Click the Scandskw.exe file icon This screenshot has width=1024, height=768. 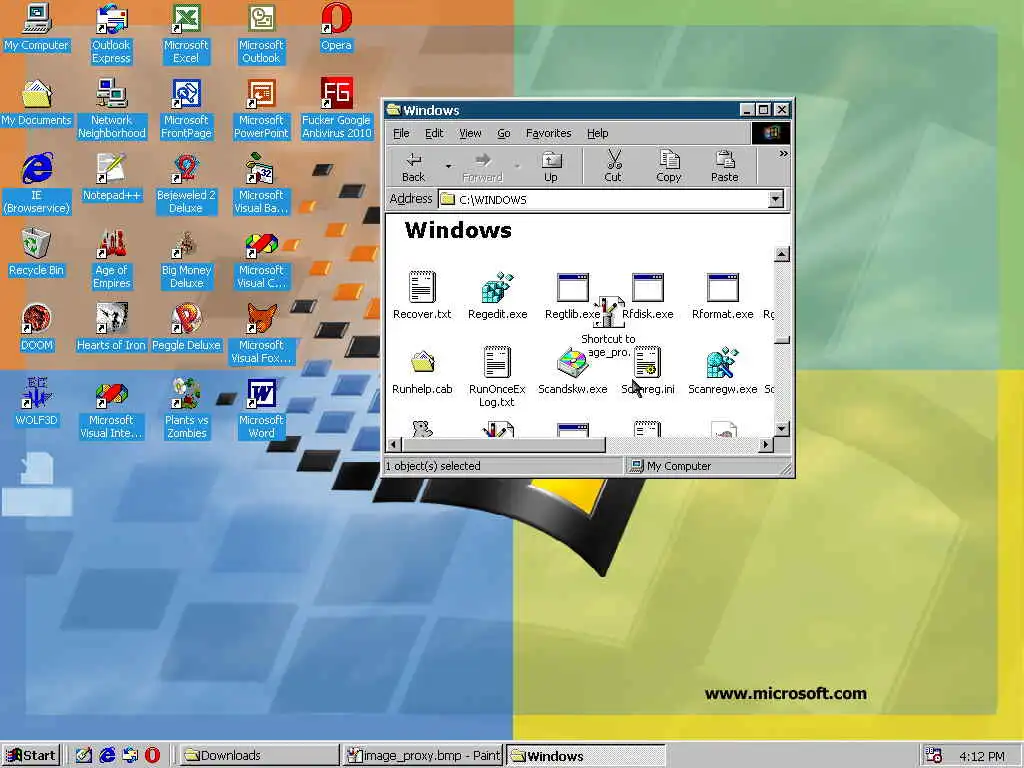(572, 371)
